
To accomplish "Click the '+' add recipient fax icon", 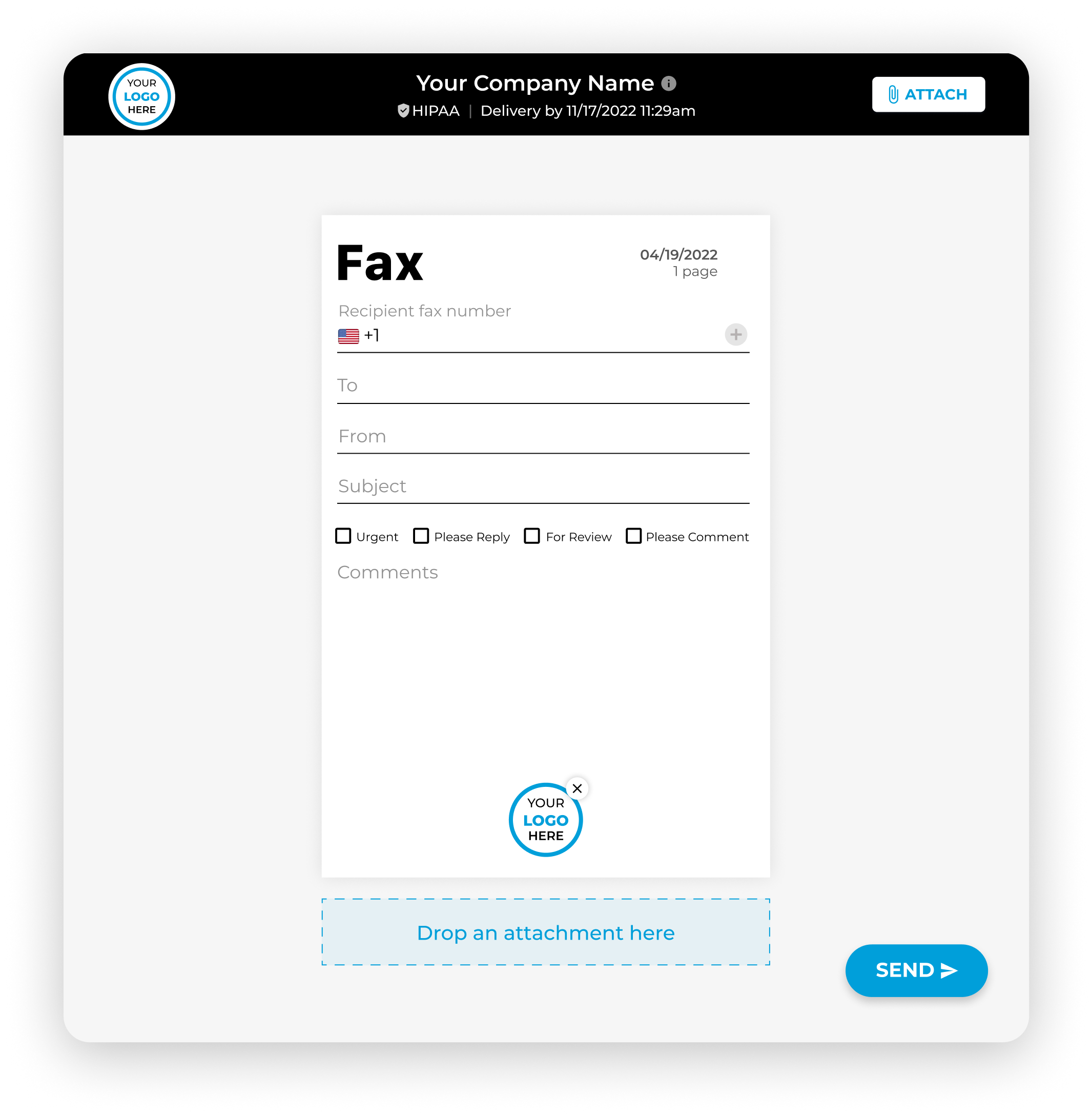I will coord(736,334).
